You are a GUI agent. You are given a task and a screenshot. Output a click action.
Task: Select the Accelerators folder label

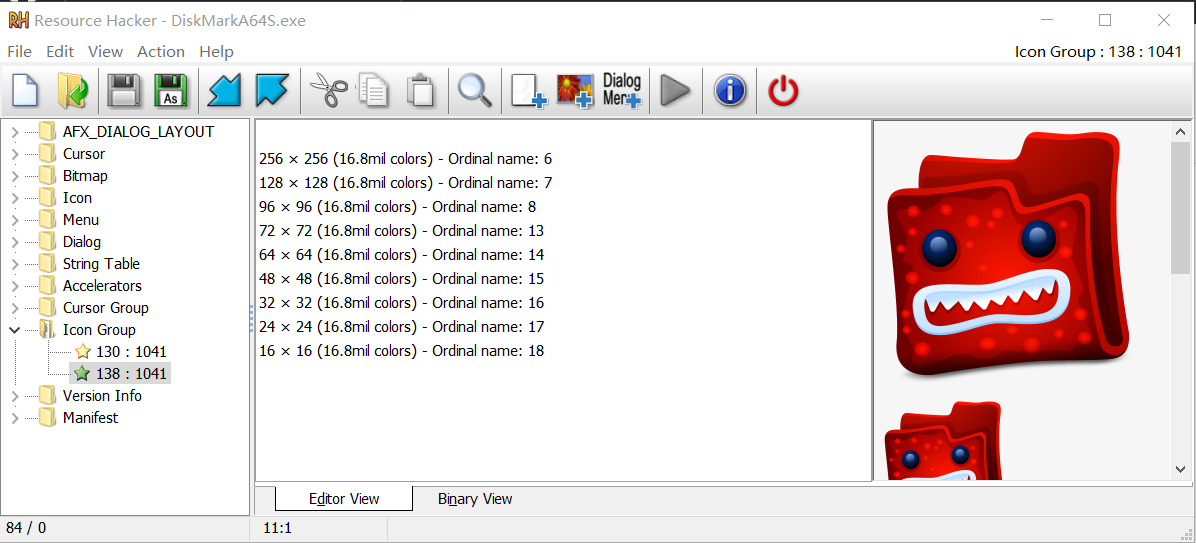(102, 286)
